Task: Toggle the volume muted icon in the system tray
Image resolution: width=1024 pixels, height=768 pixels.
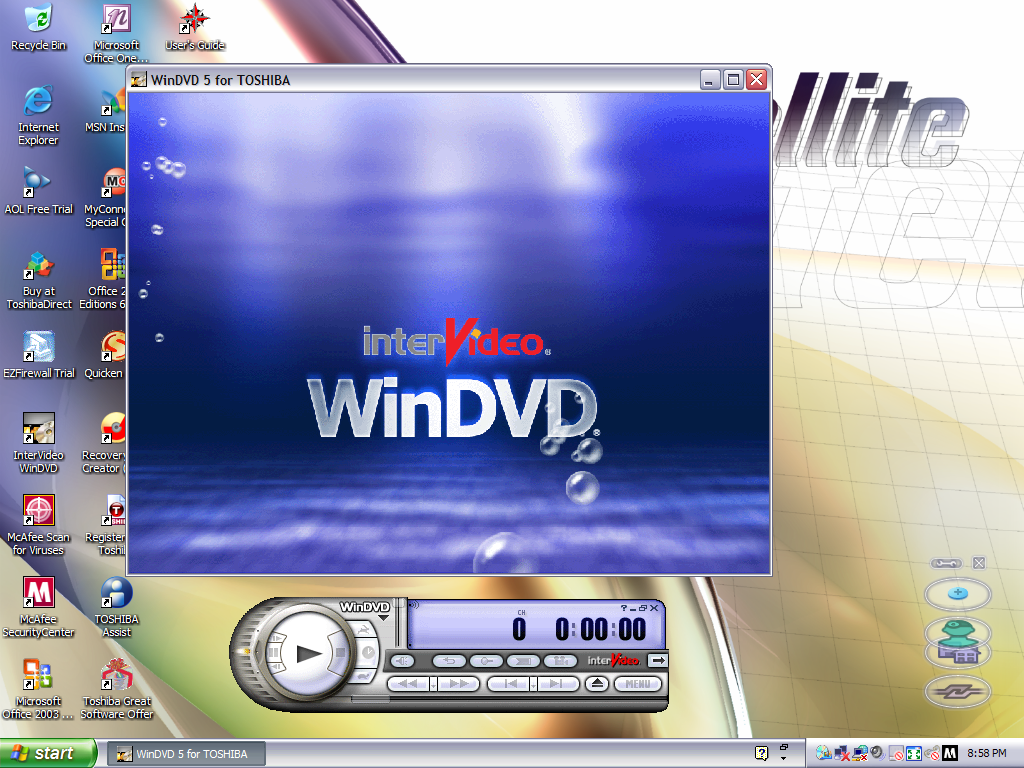Action: [x=874, y=753]
